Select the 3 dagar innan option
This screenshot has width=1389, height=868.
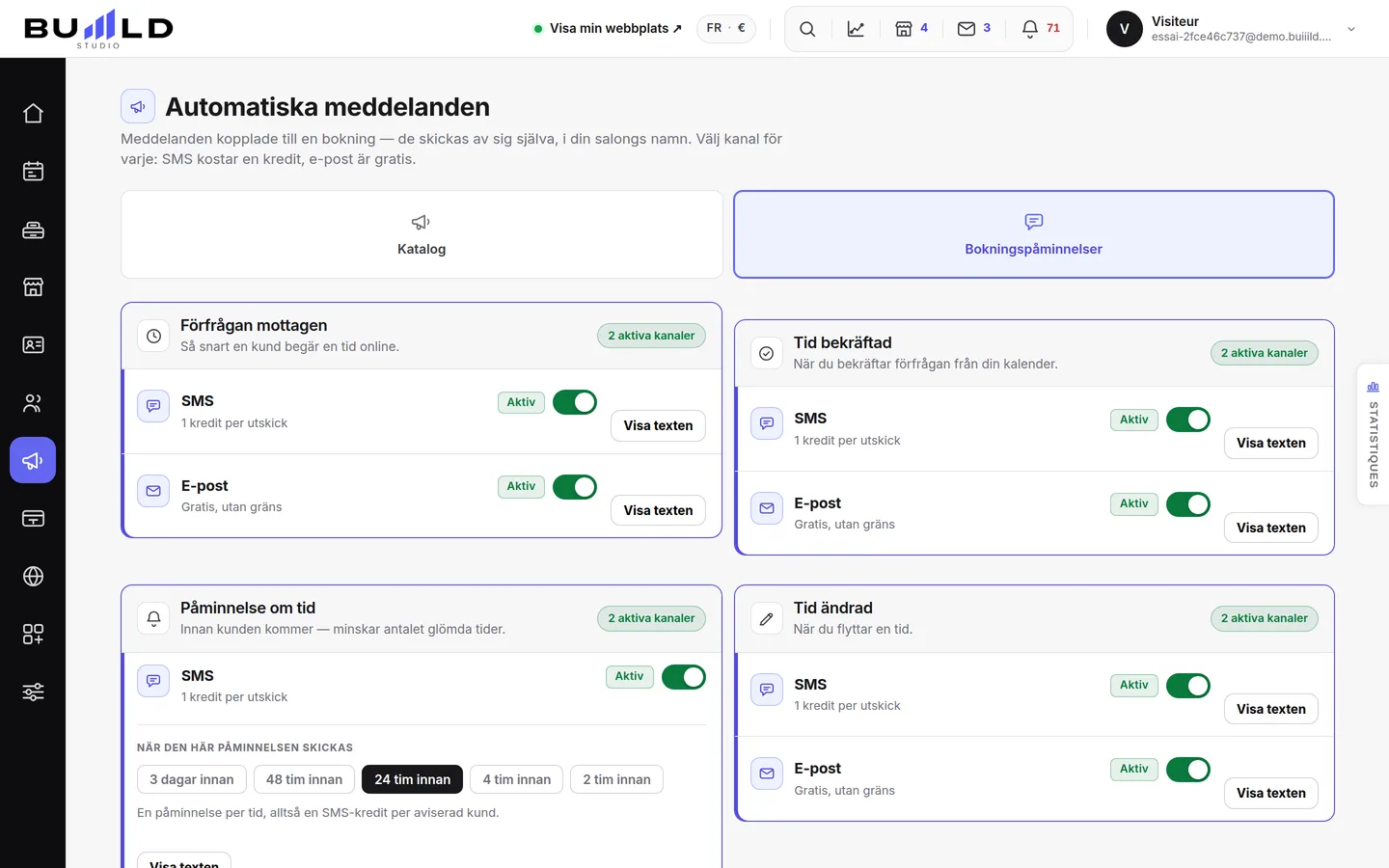(x=192, y=779)
